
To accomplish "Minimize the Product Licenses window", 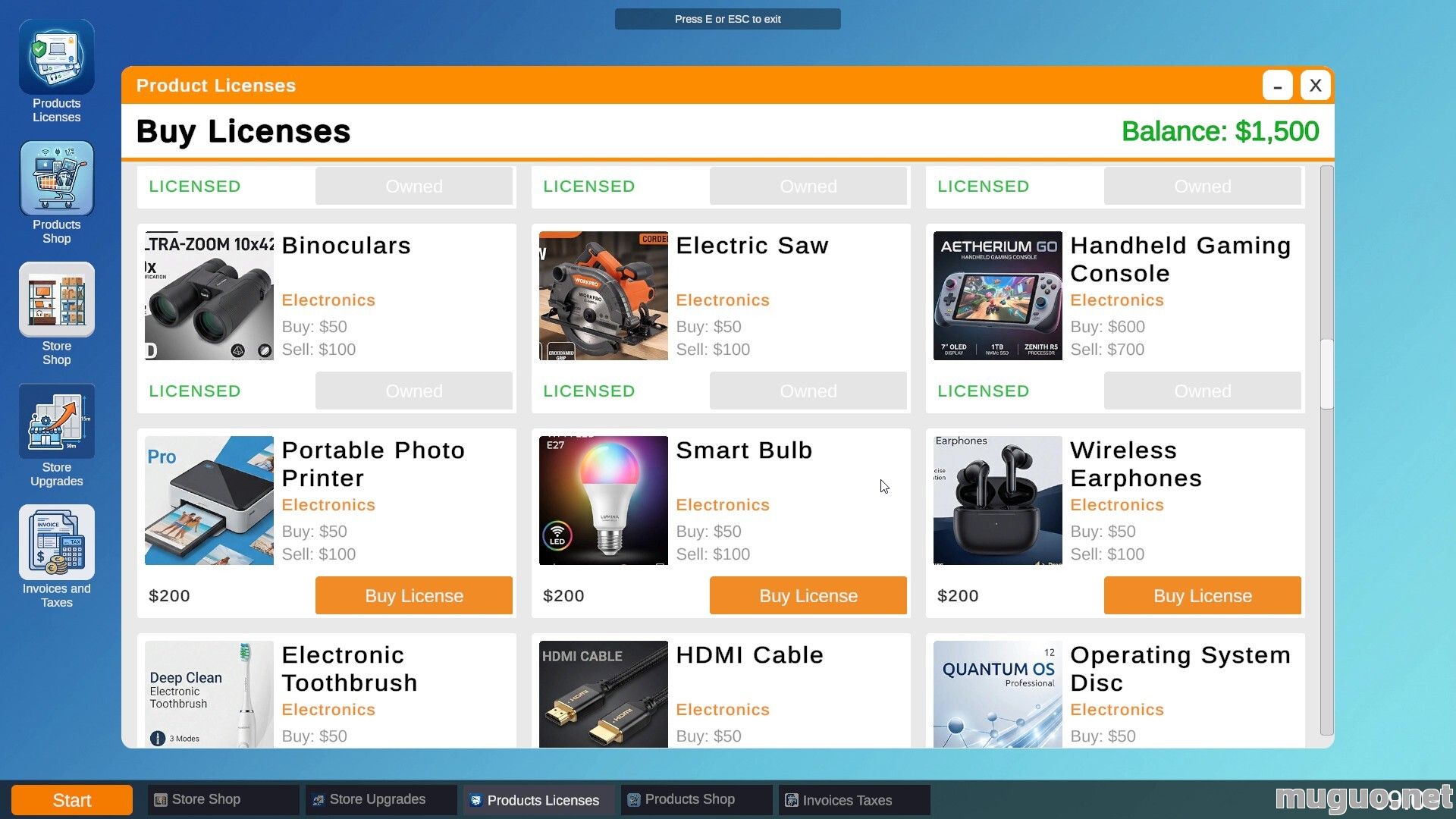I will (x=1277, y=85).
